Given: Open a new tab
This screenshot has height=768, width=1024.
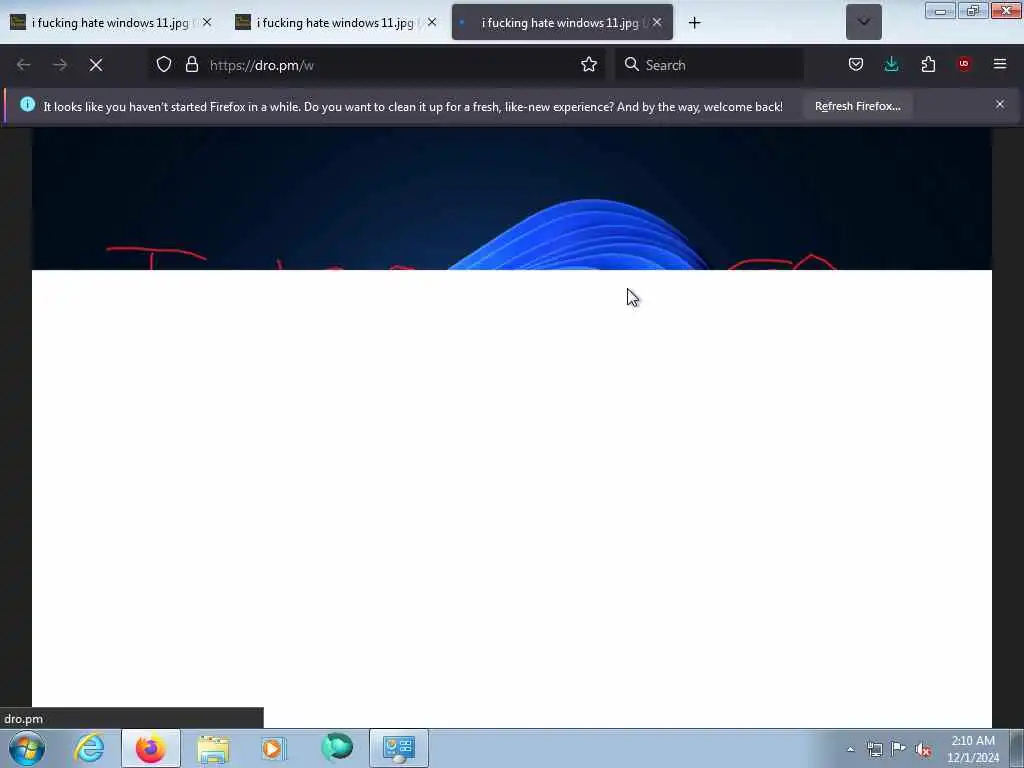Looking at the screenshot, I should 694,23.
